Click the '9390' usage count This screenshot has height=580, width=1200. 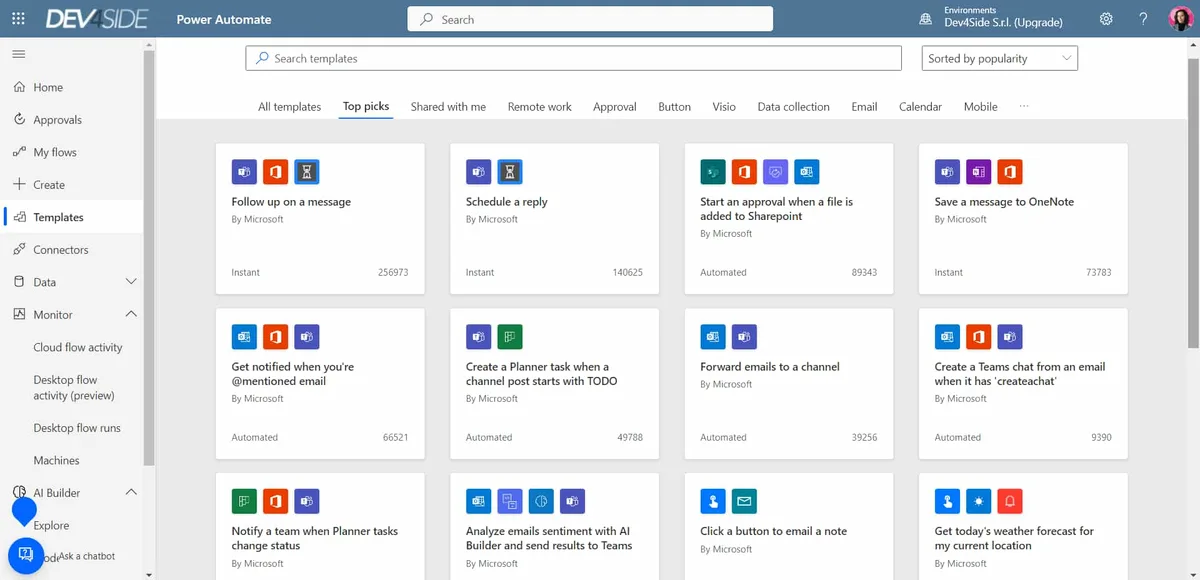tap(1101, 437)
